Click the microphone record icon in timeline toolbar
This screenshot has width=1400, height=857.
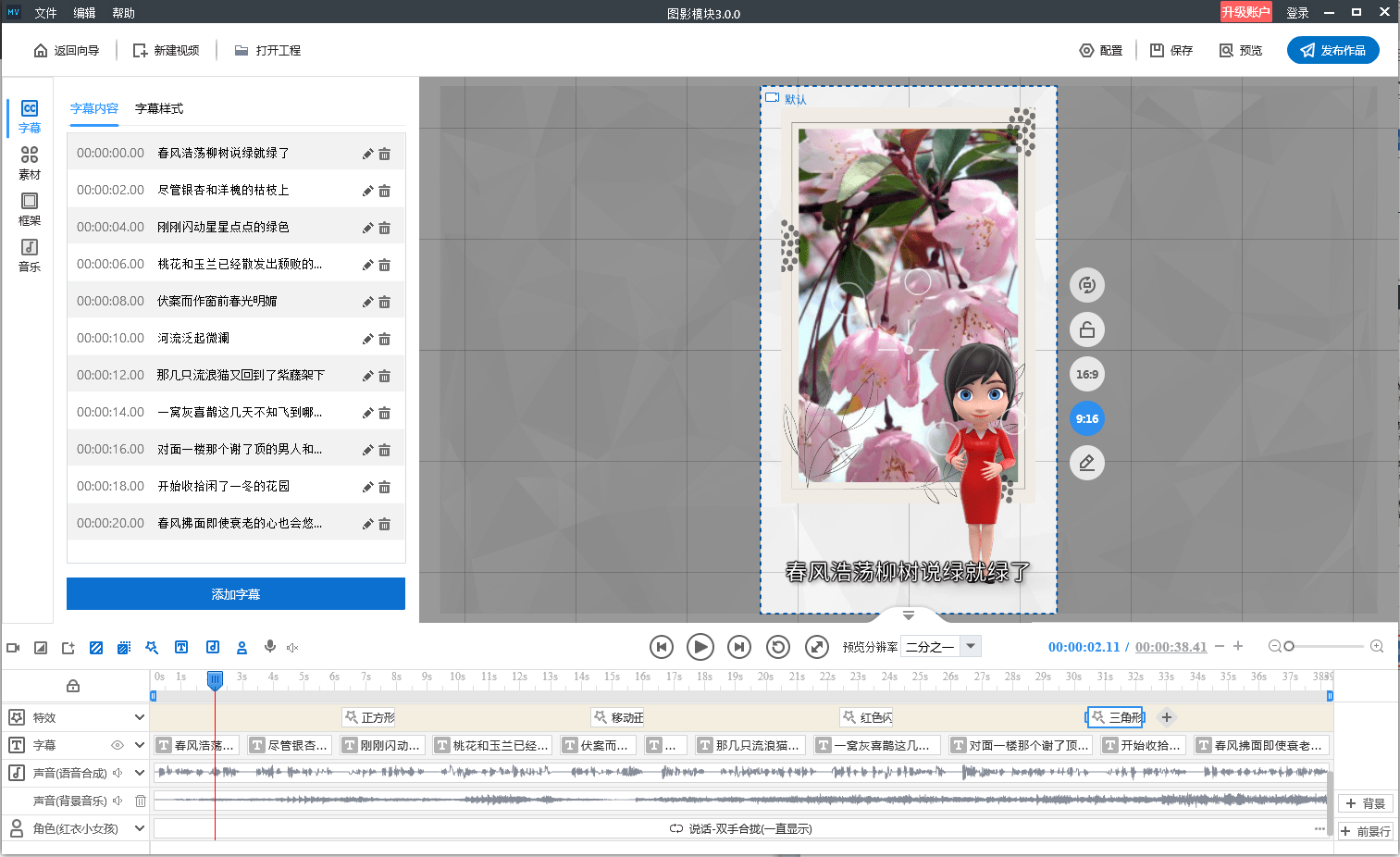[x=270, y=647]
